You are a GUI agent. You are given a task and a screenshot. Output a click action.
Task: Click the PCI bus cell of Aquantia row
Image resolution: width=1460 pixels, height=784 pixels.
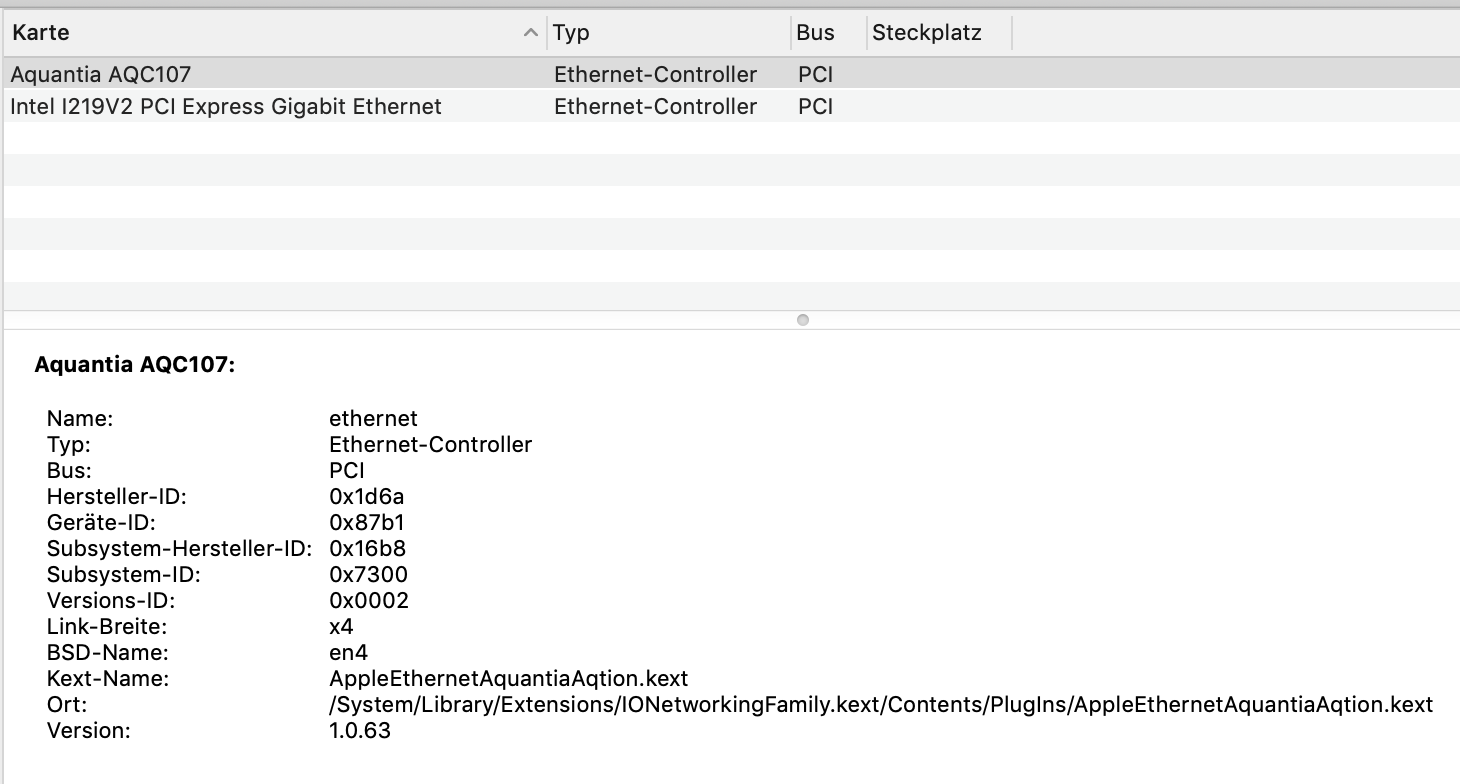815,75
